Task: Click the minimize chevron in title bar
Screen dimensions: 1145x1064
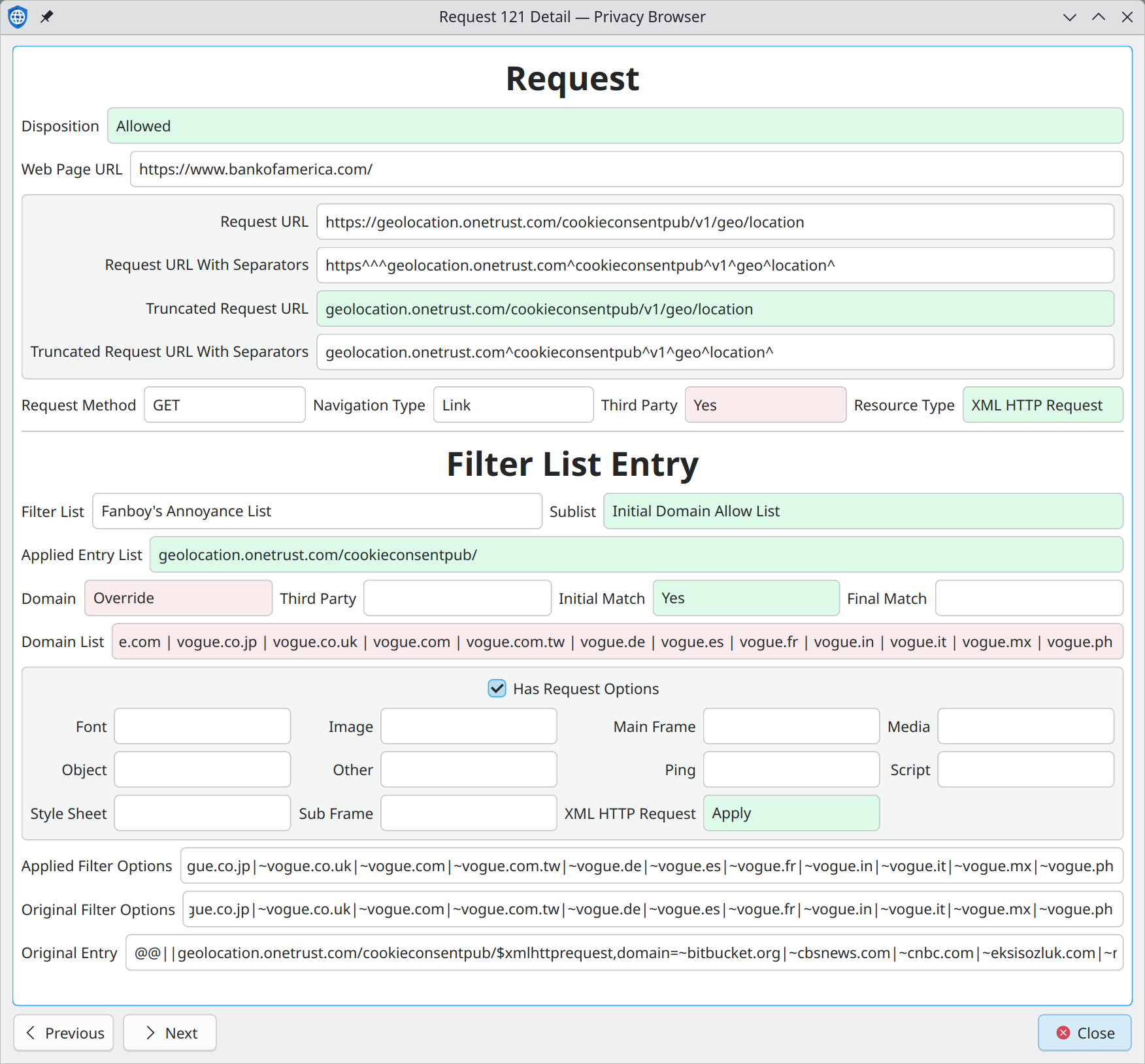Action: point(1069,17)
